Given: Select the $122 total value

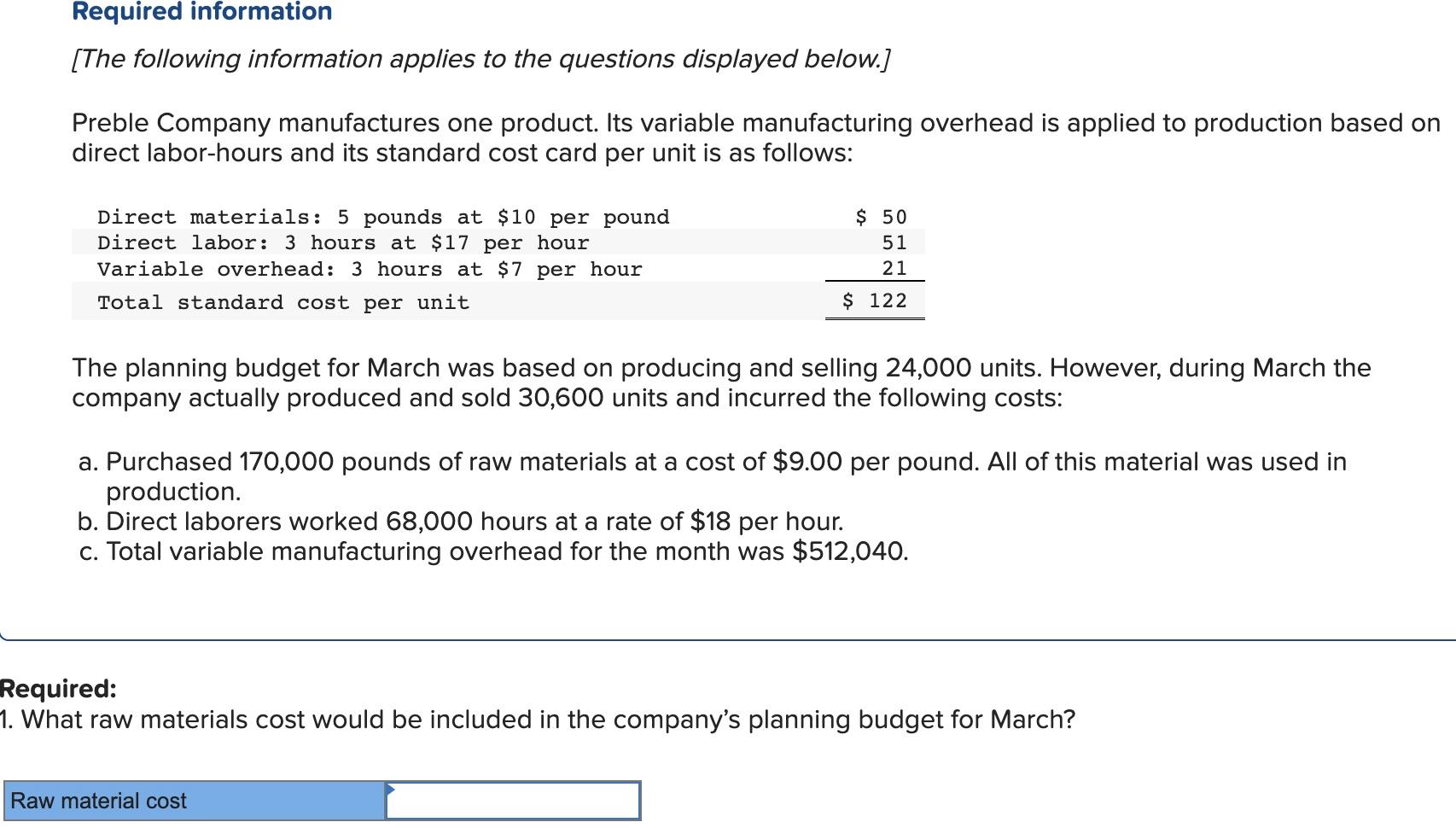Looking at the screenshot, I should pos(874,300).
